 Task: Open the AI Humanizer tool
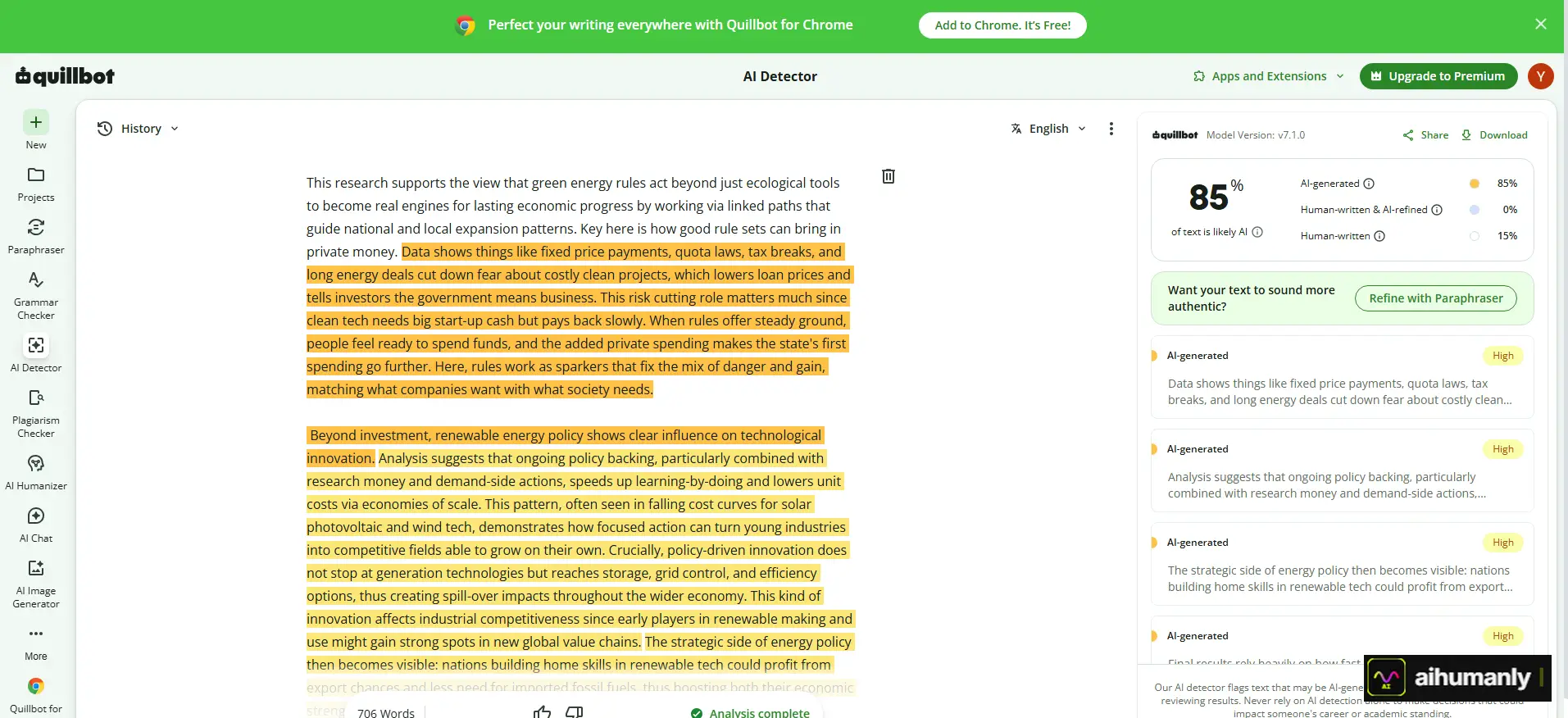[x=36, y=471]
